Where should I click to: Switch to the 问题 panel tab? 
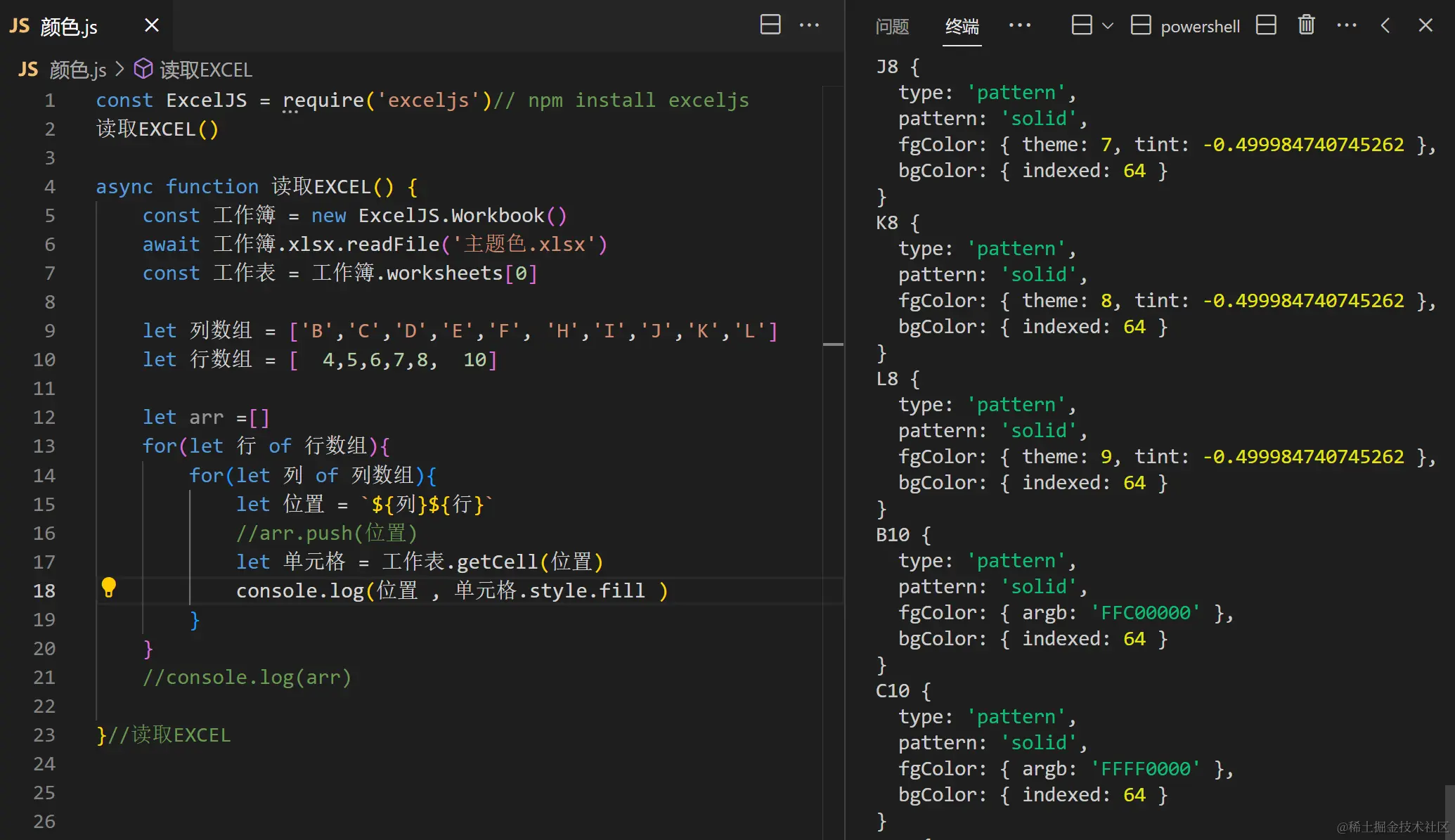[891, 27]
